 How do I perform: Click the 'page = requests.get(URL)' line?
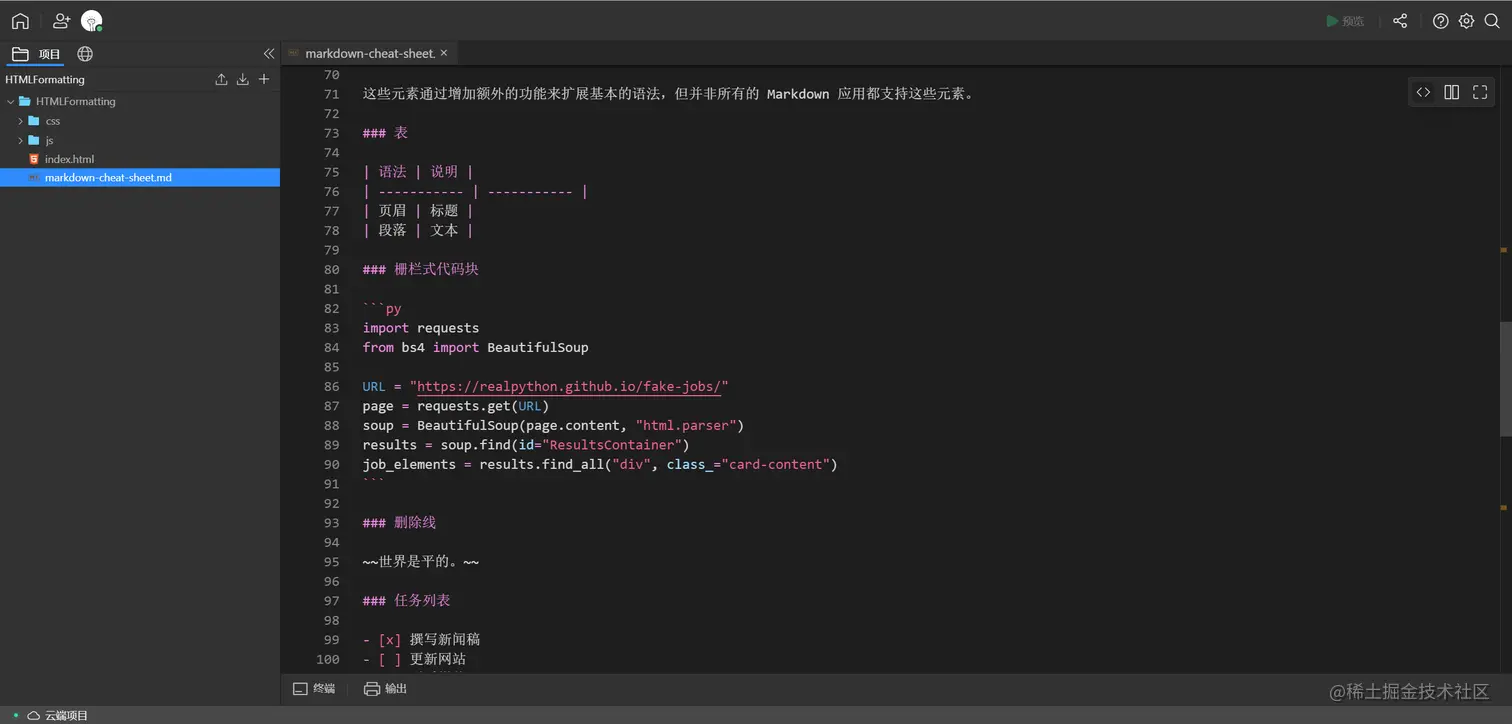pos(456,406)
